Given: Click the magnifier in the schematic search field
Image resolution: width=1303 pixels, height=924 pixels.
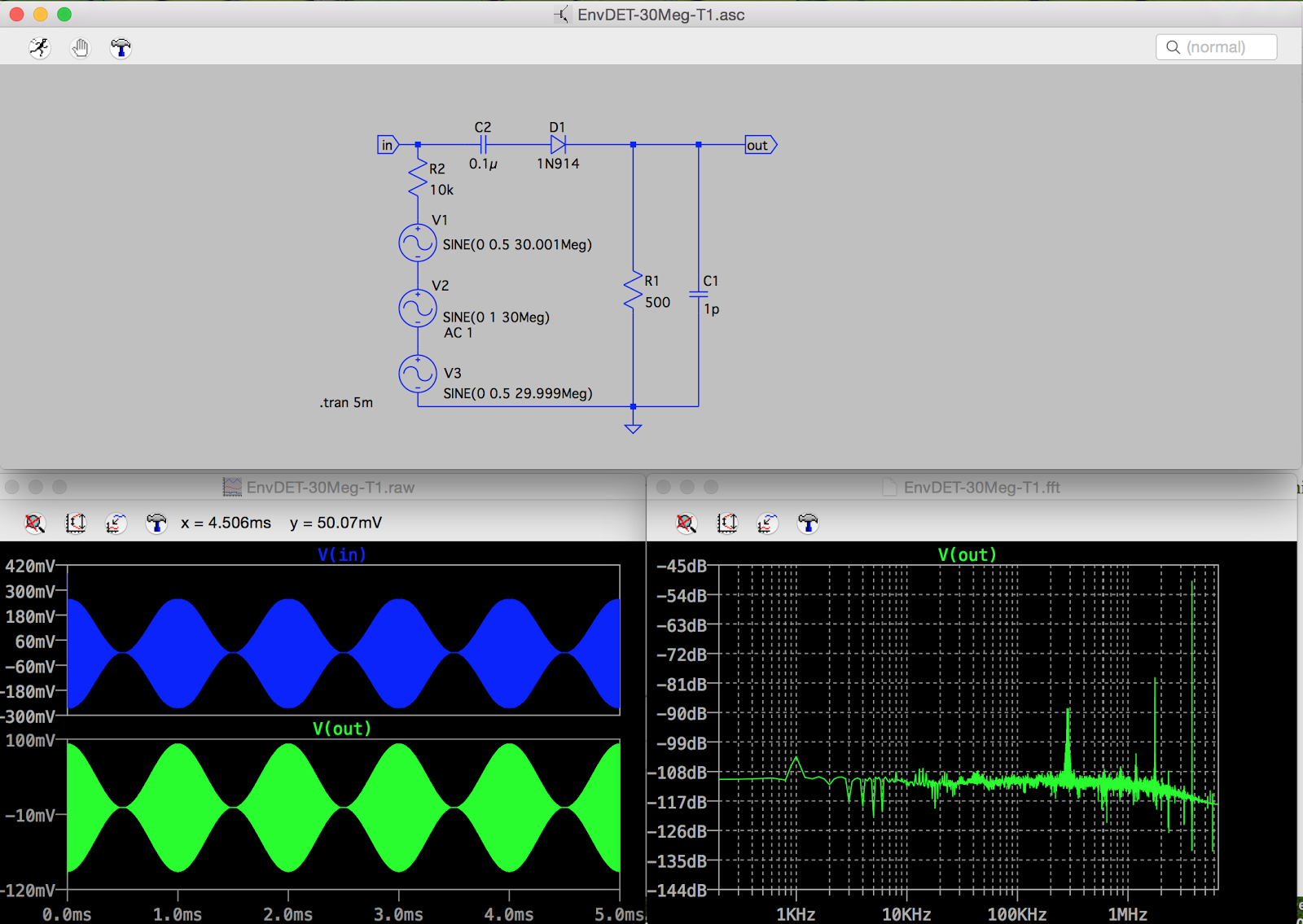Looking at the screenshot, I should coord(1173,46).
